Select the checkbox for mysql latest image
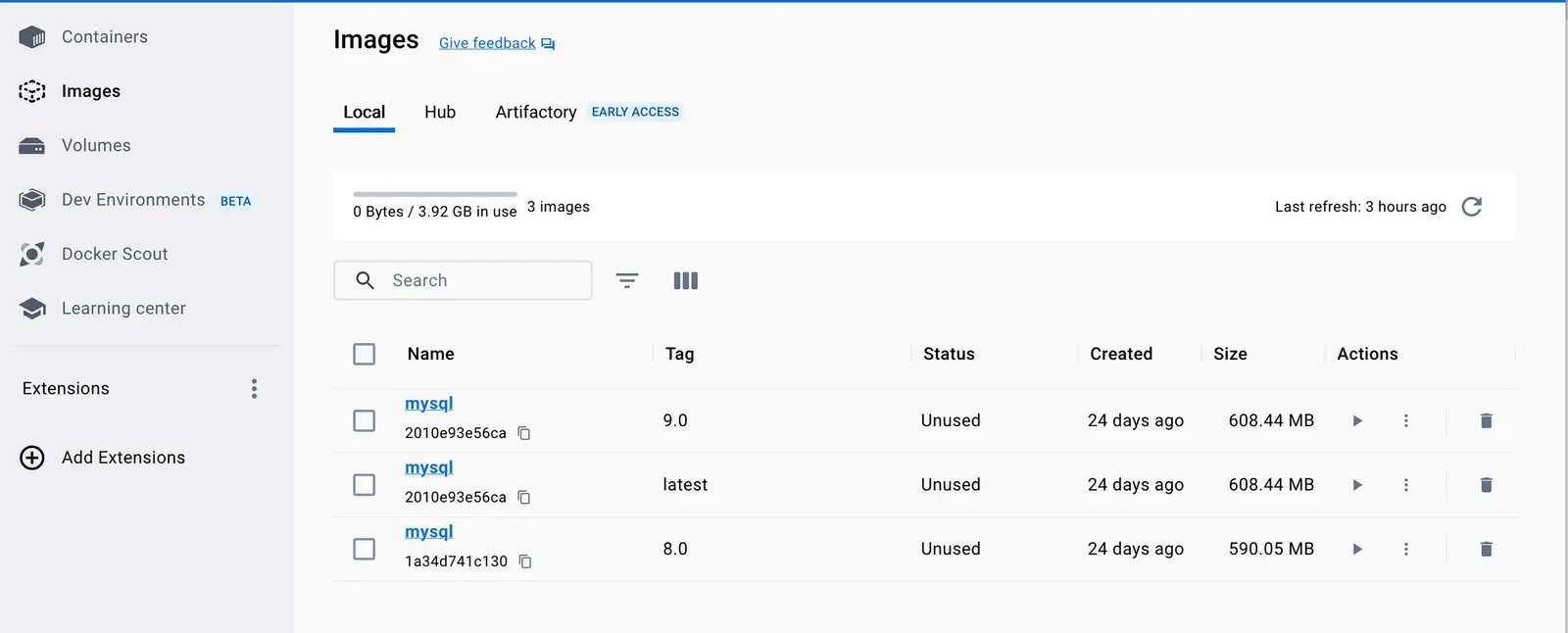Screen dimensions: 1568x633 click(x=364, y=485)
